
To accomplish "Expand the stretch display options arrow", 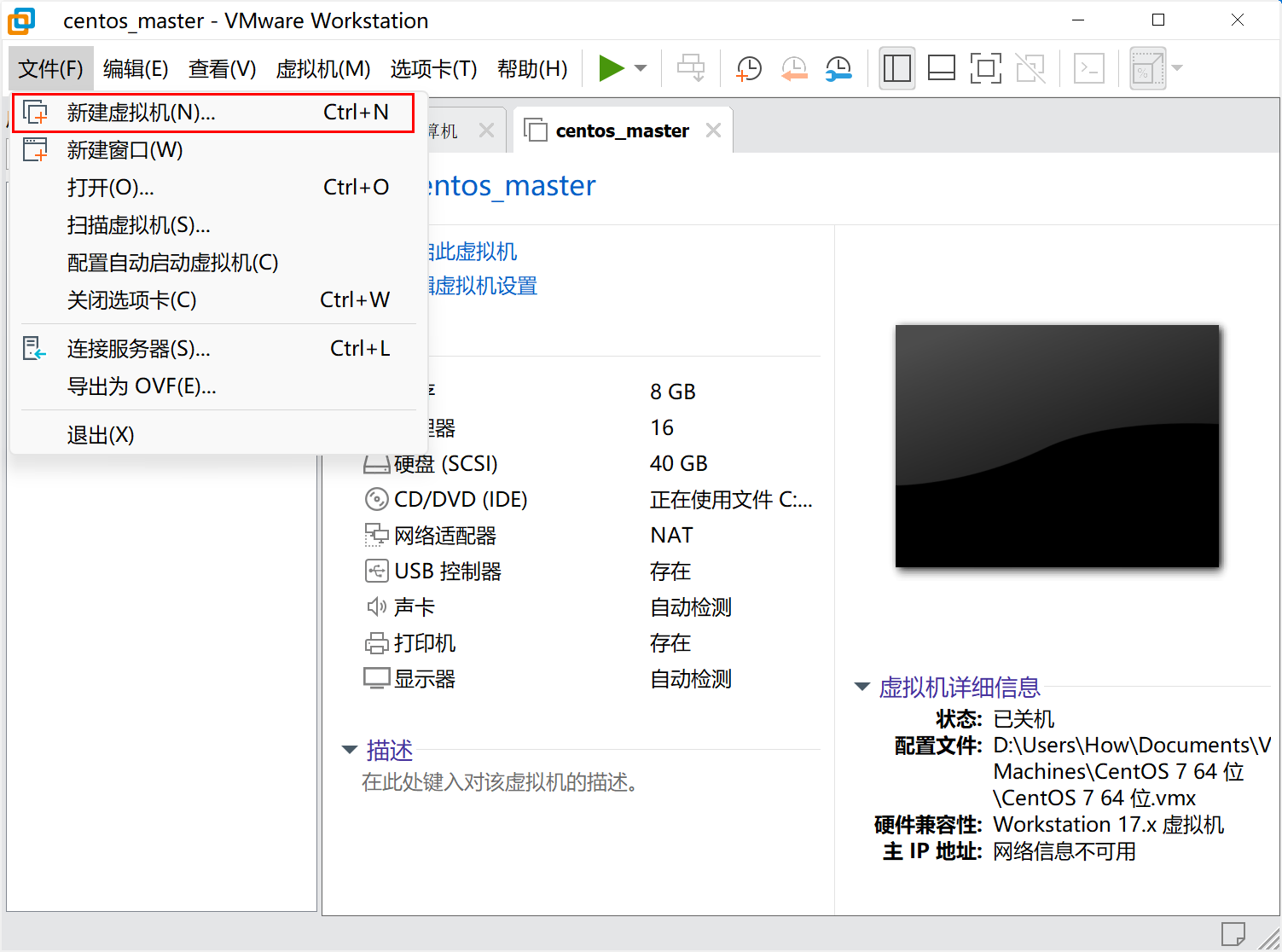I will (1178, 68).
